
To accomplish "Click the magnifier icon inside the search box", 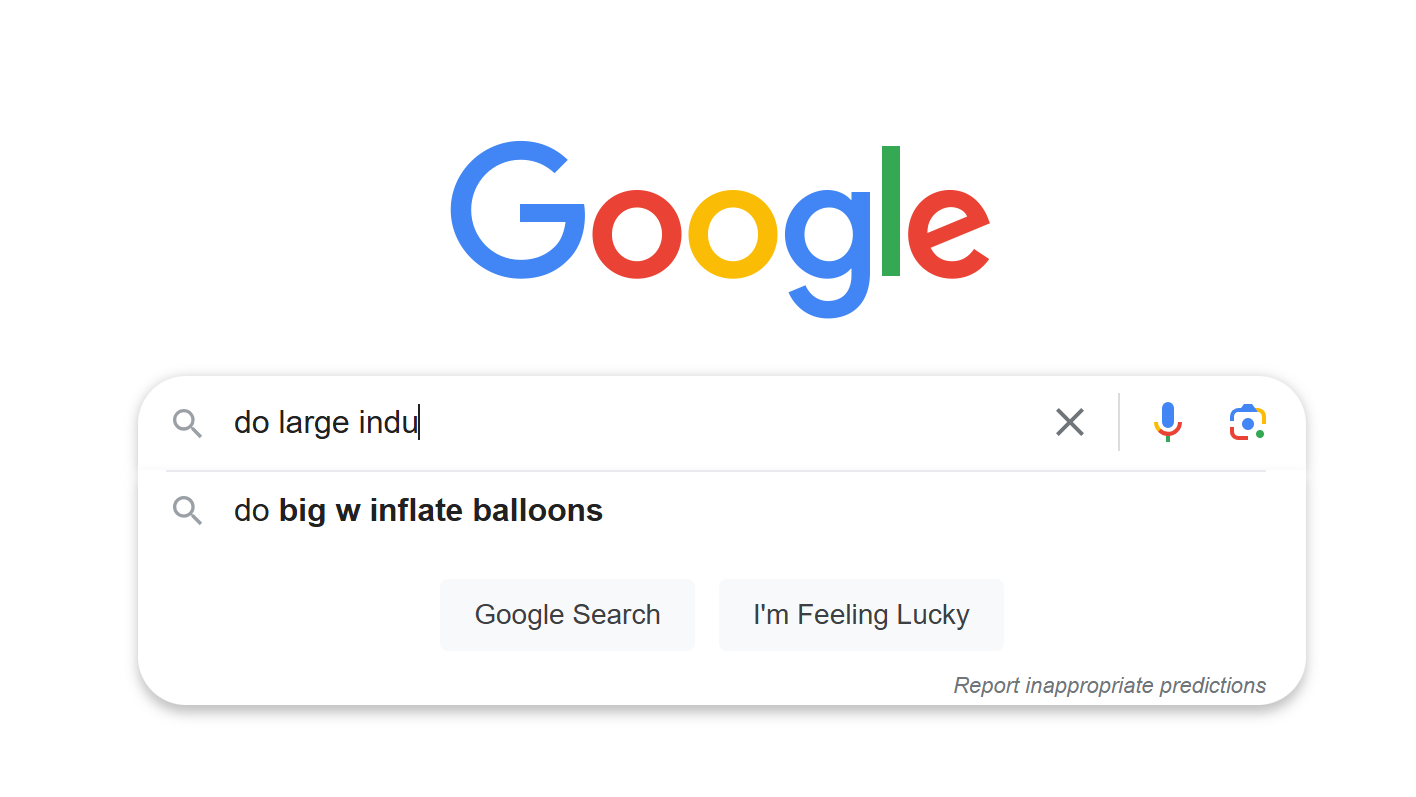I will [x=188, y=423].
